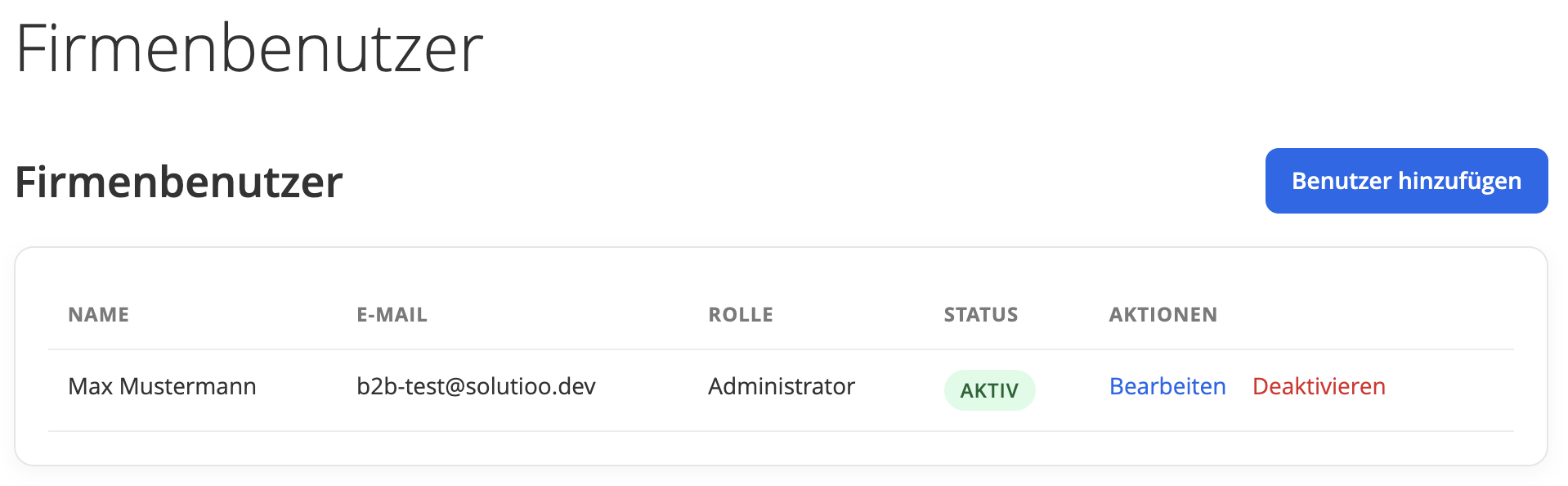Click the gap between Bearbeiten and Deaktivieren
Image resolution: width=1568 pixels, height=486 pixels.
1239,386
